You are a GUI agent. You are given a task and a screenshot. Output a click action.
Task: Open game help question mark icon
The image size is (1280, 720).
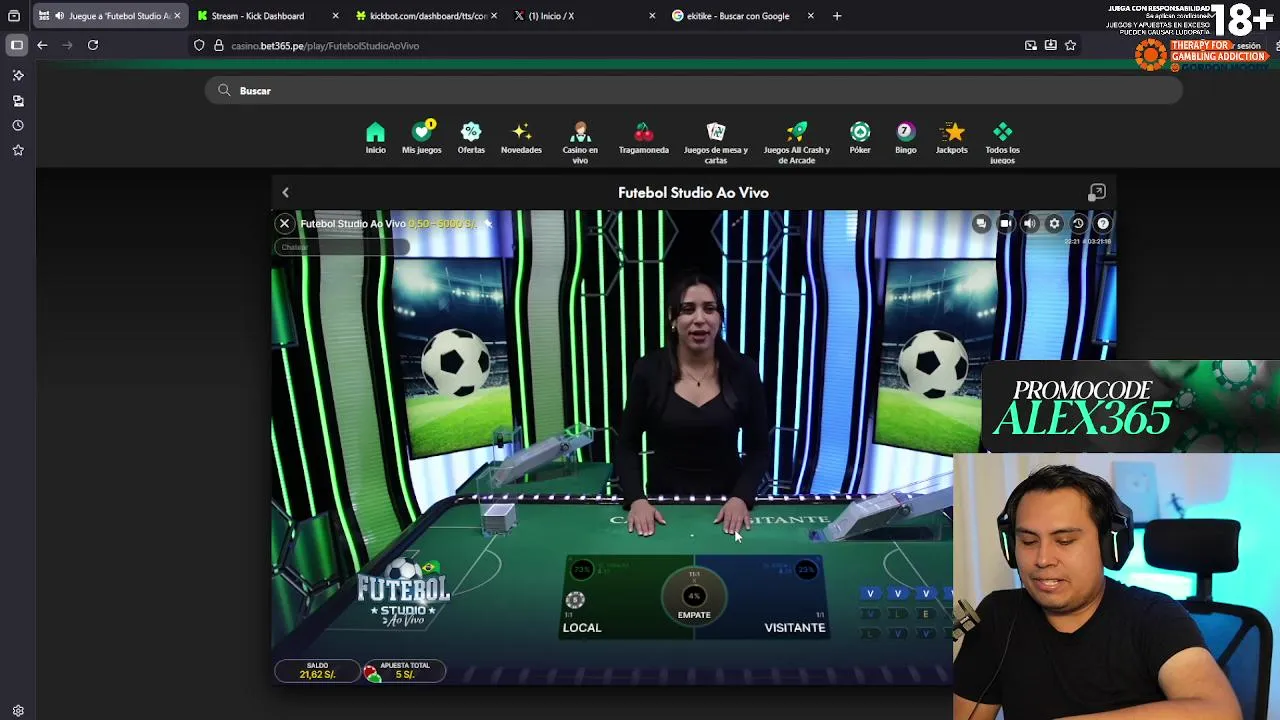click(x=1103, y=224)
